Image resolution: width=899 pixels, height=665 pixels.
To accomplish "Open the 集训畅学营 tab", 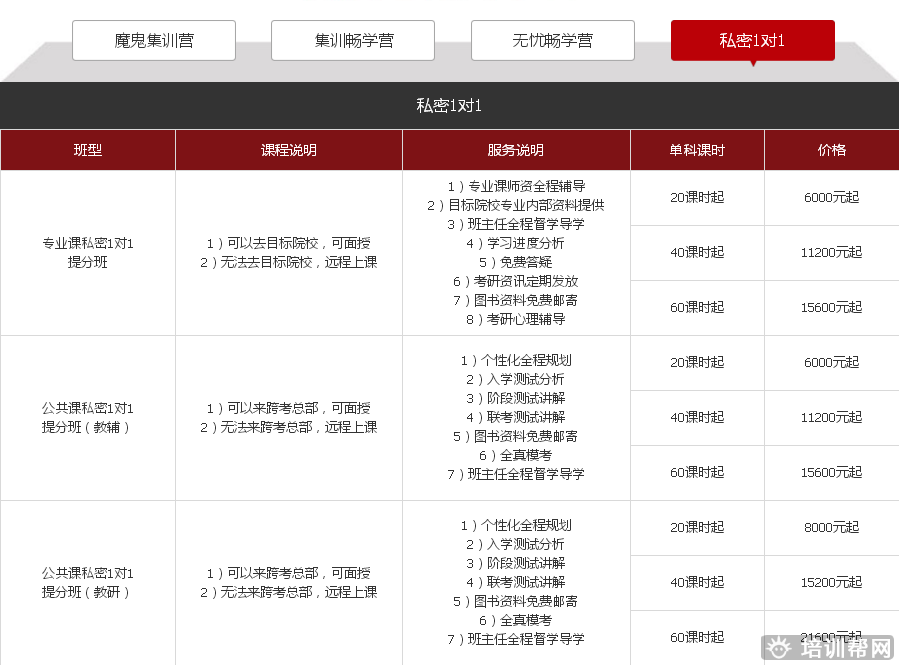I will (353, 41).
